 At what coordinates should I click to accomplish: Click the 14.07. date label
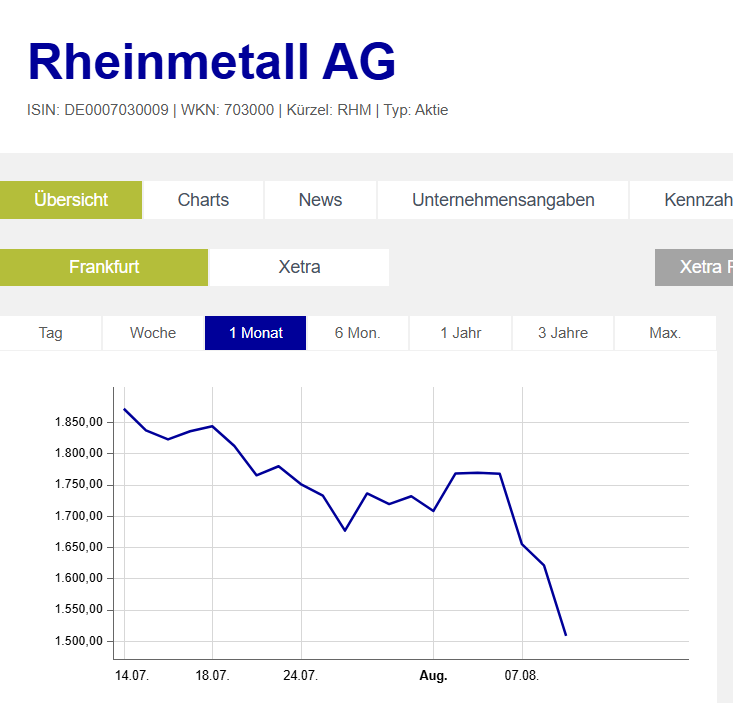click(132, 676)
